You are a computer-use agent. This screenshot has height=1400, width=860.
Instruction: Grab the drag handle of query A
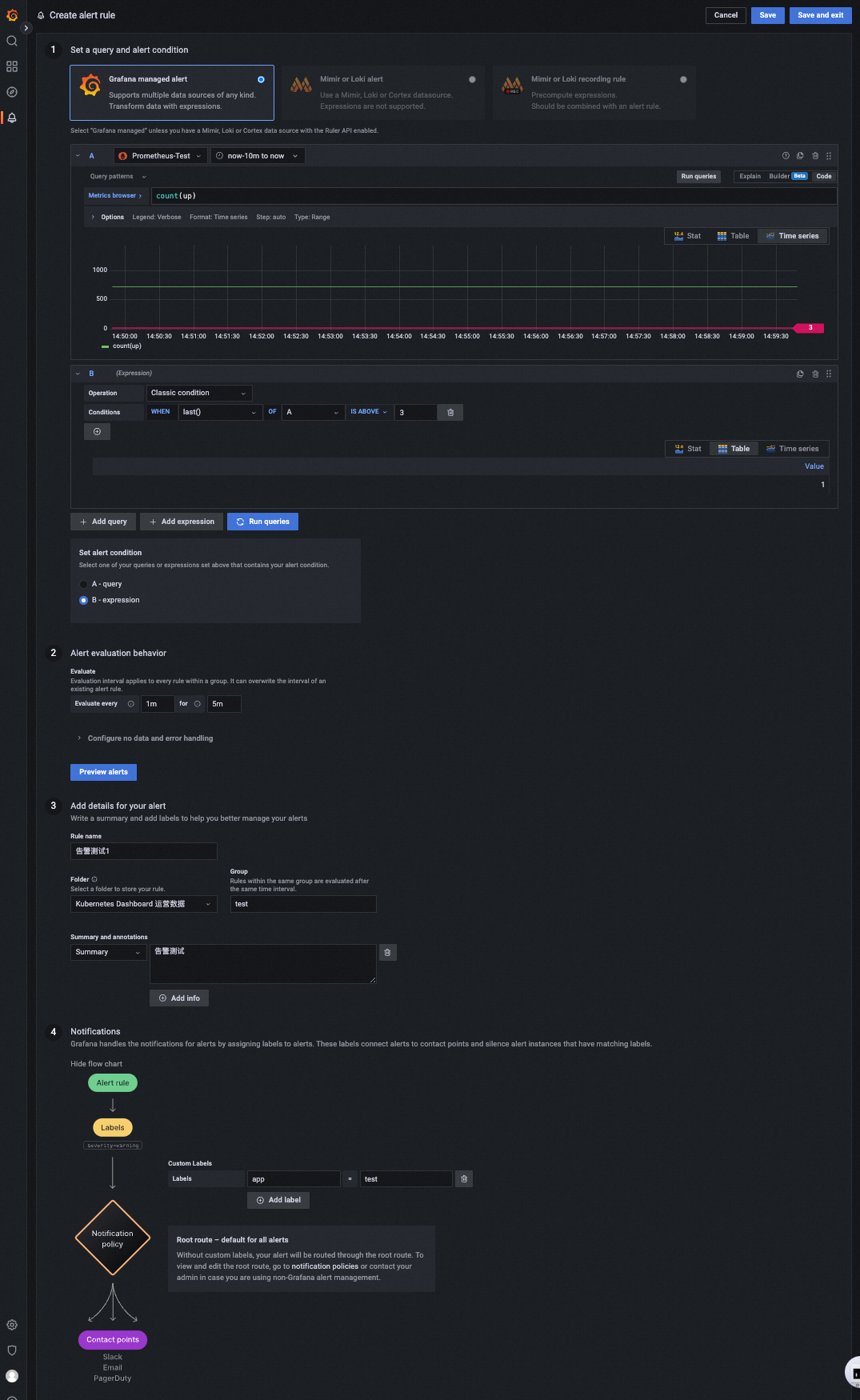(829, 156)
